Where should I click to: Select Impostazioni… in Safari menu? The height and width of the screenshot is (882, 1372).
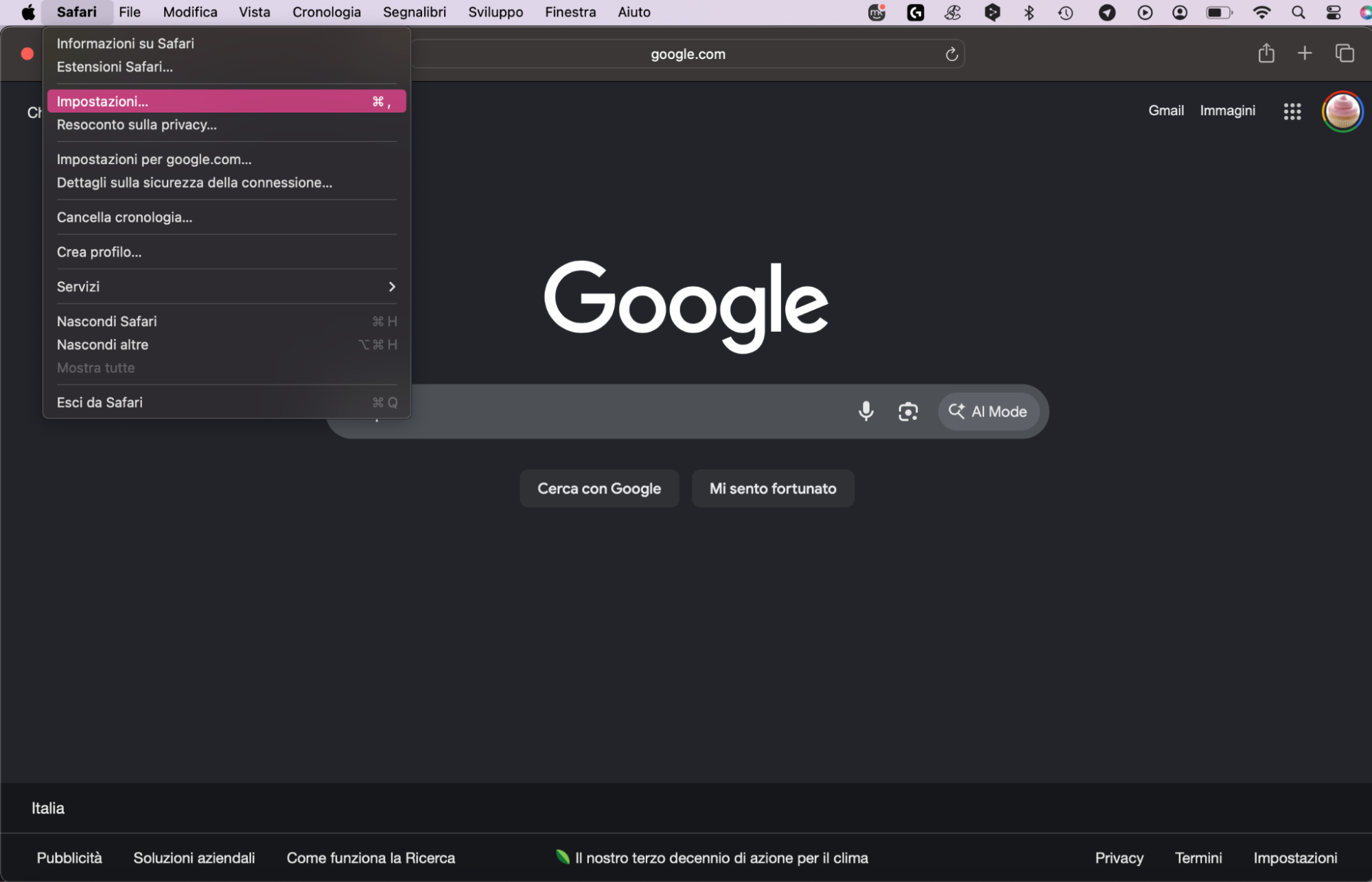click(226, 101)
